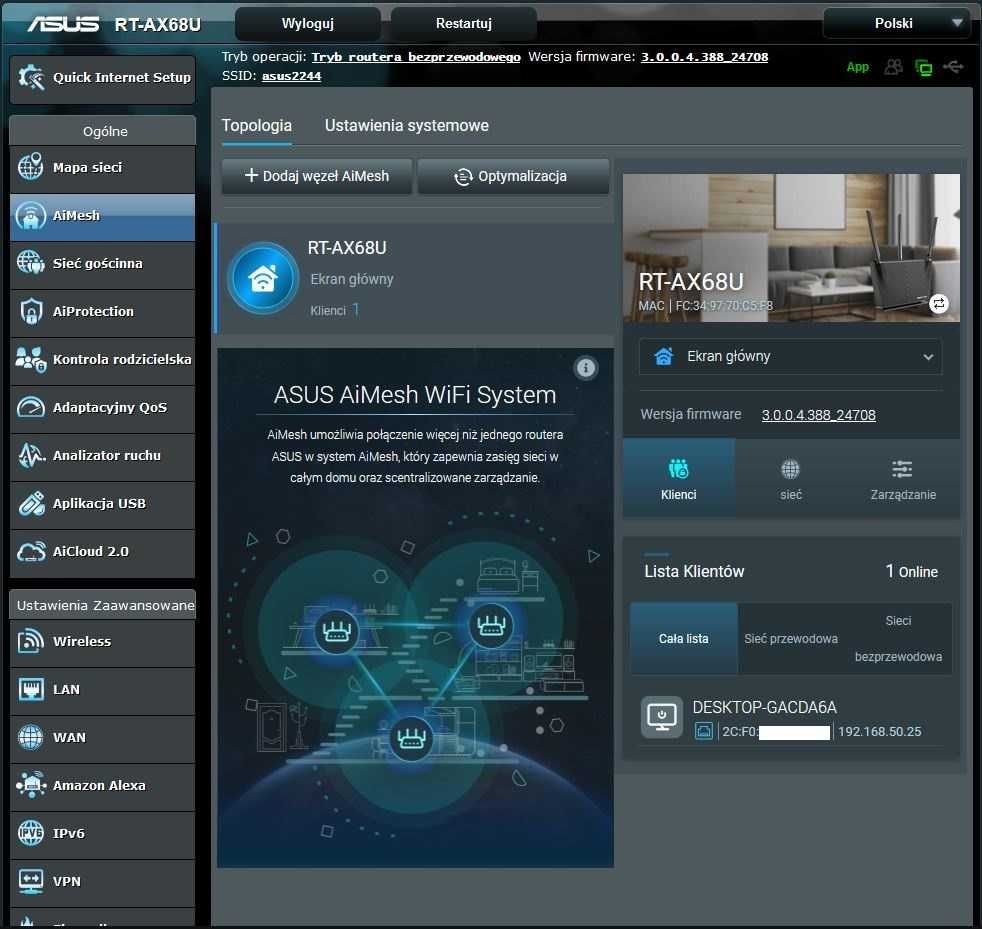The image size is (982, 929).
Task: Click the AiCloud 2.0 cloud icon
Action: click(30, 551)
